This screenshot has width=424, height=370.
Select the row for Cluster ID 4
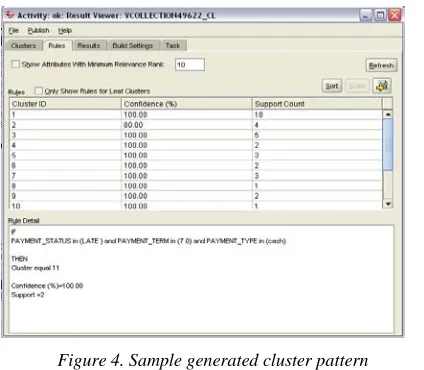196,145
